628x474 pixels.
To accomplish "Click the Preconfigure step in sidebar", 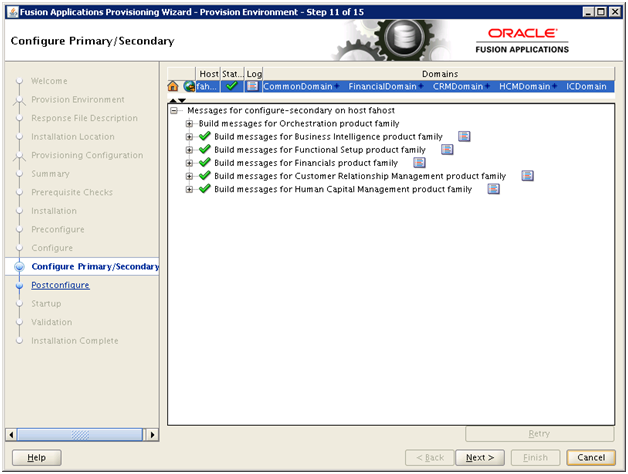I will [58, 230].
